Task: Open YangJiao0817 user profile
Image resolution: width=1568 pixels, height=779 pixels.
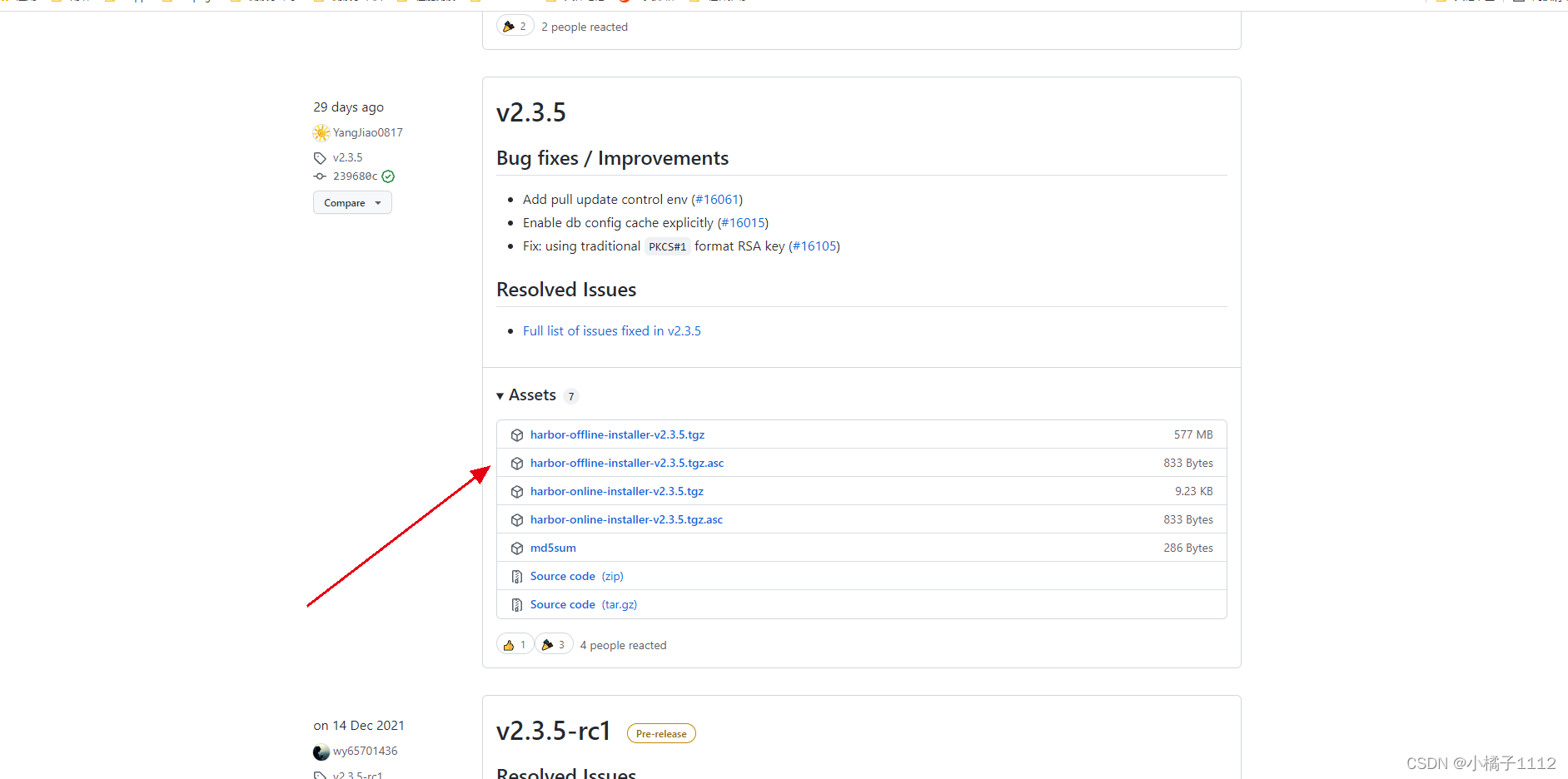Action: click(x=368, y=133)
